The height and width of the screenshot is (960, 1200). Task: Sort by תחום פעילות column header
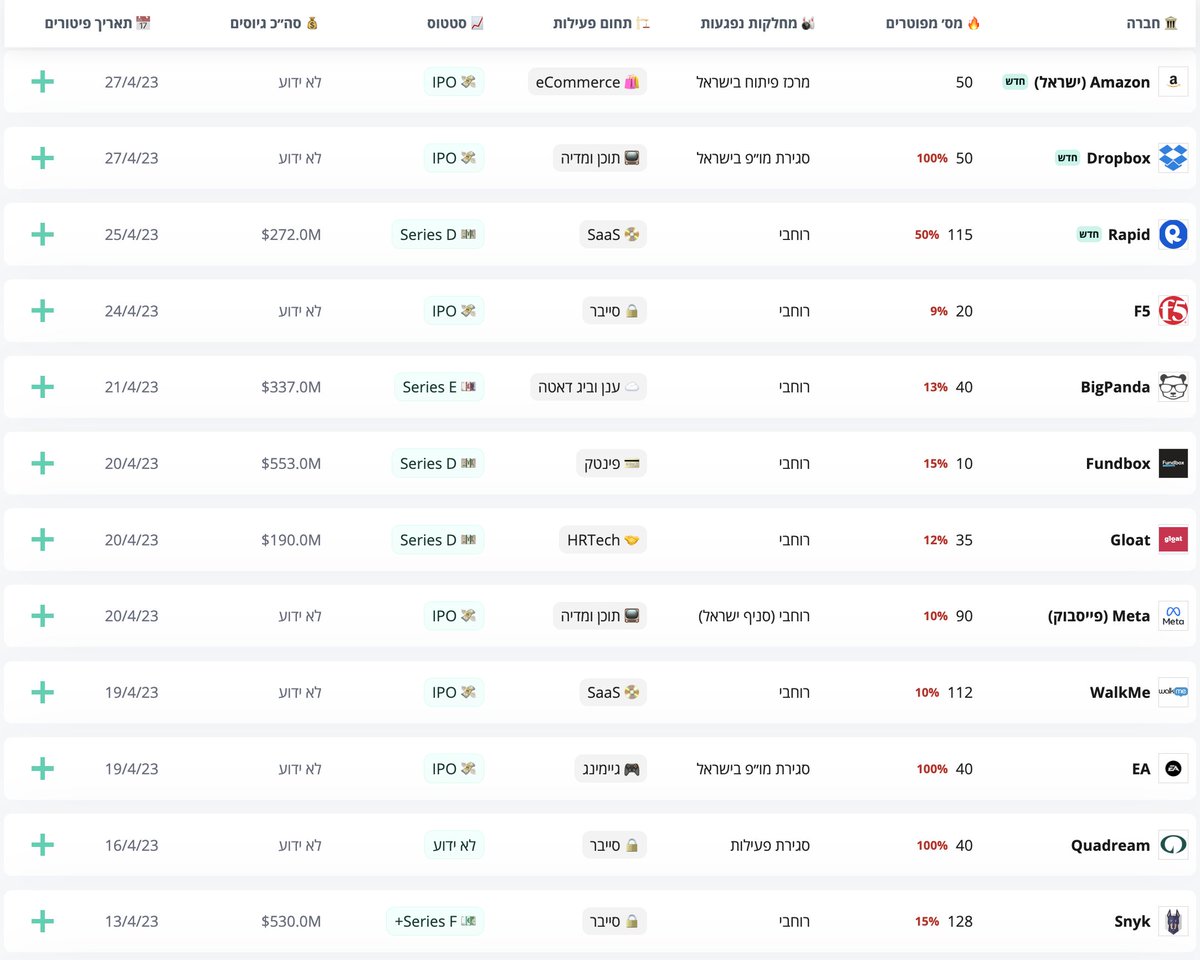coord(602,22)
